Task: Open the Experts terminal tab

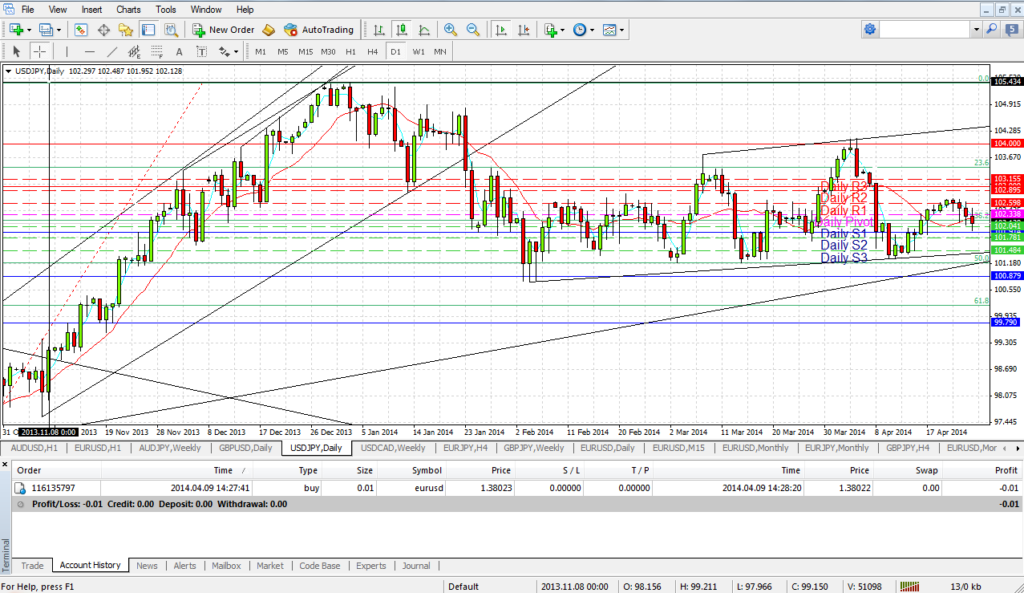Action: click(x=371, y=566)
